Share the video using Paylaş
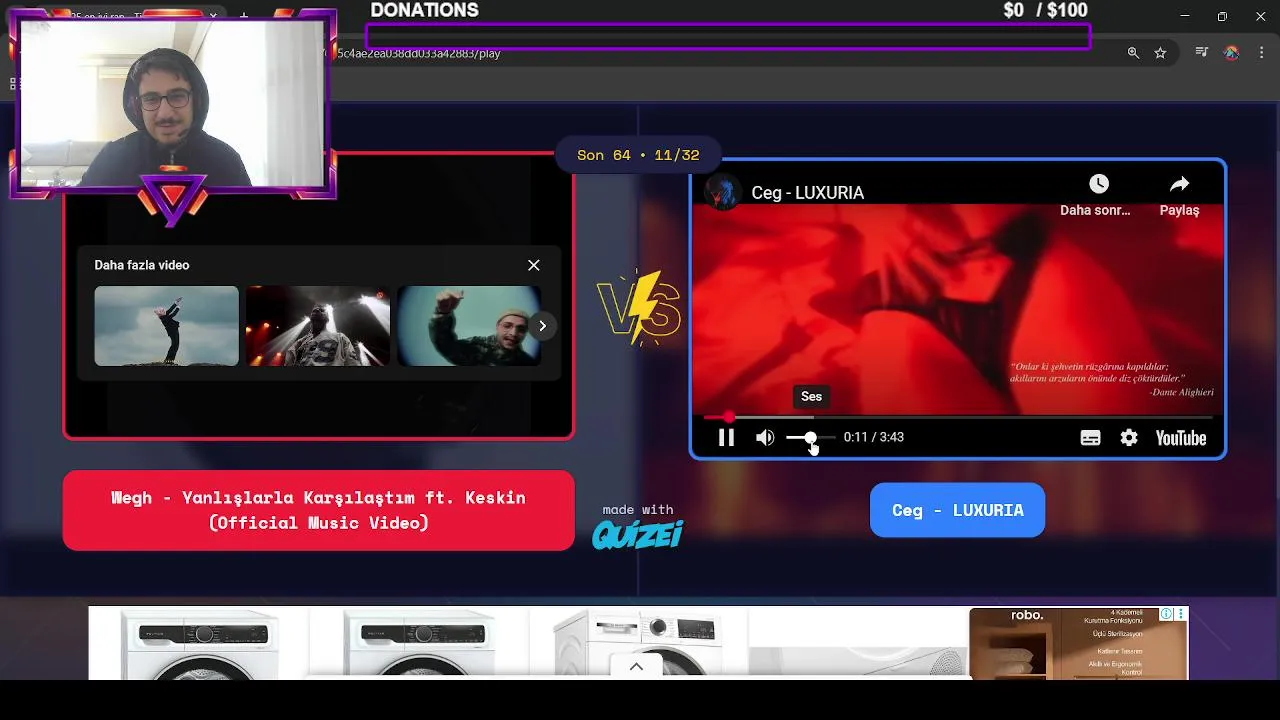 1179,195
